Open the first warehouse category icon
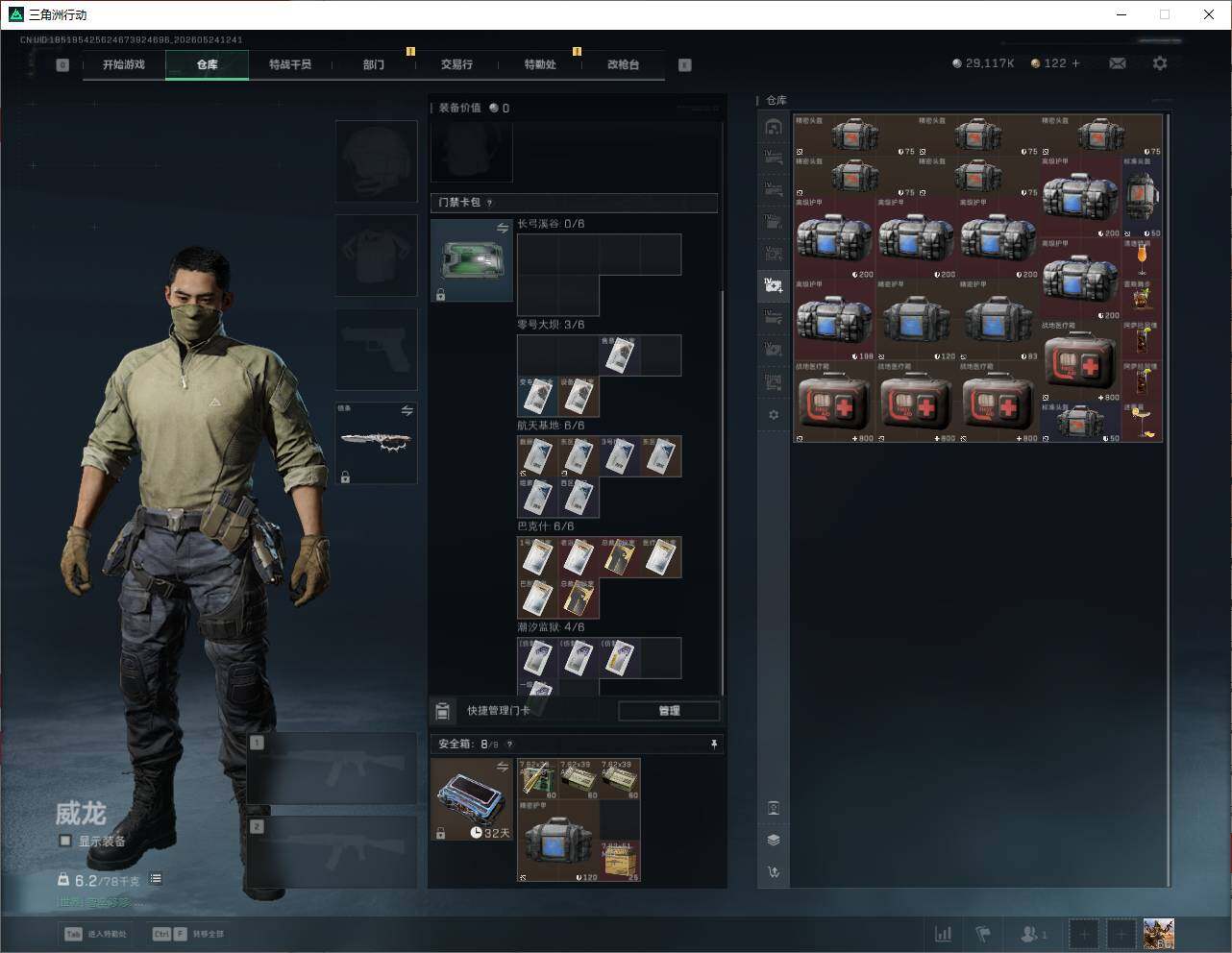 pyautogui.click(x=774, y=127)
